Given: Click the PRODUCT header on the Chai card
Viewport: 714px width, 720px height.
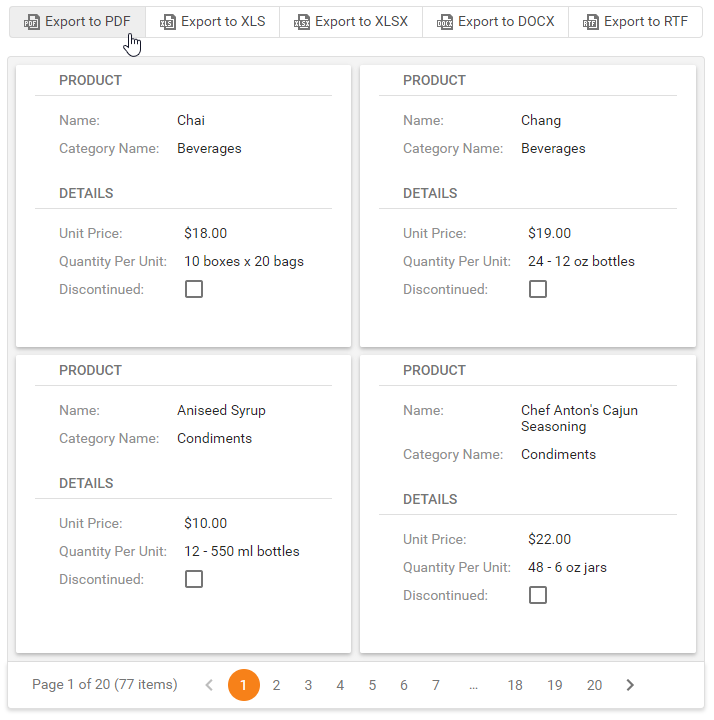Looking at the screenshot, I should [x=90, y=80].
